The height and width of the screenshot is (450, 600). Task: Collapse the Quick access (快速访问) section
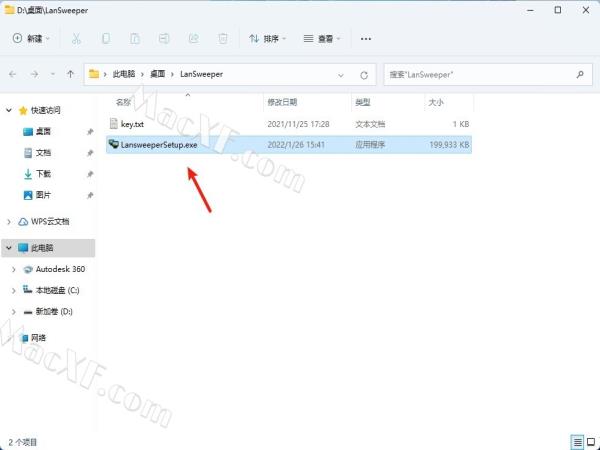pyautogui.click(x=9, y=110)
